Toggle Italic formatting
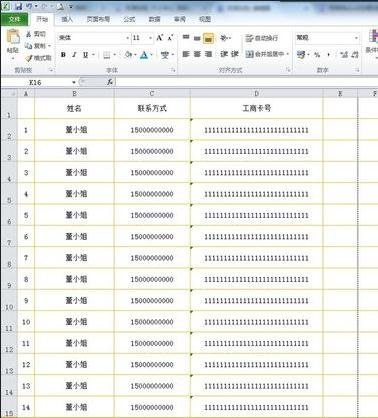378x418 pixels. pos(74,55)
